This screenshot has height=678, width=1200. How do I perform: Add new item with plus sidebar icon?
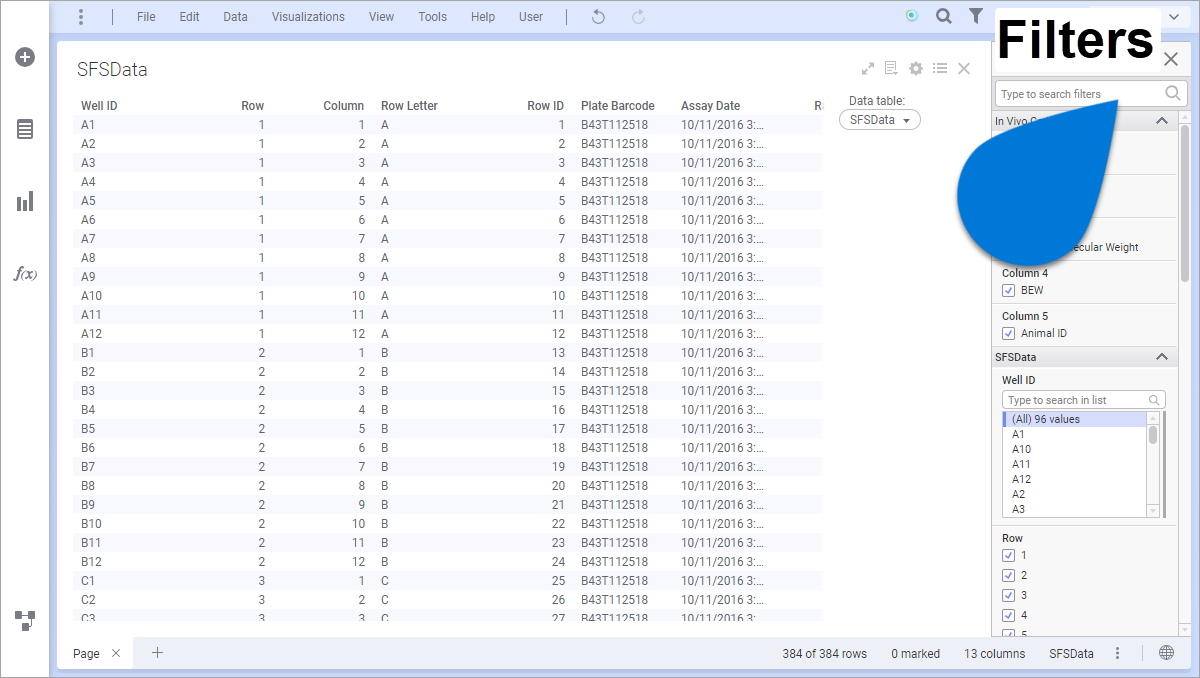tap(25, 57)
